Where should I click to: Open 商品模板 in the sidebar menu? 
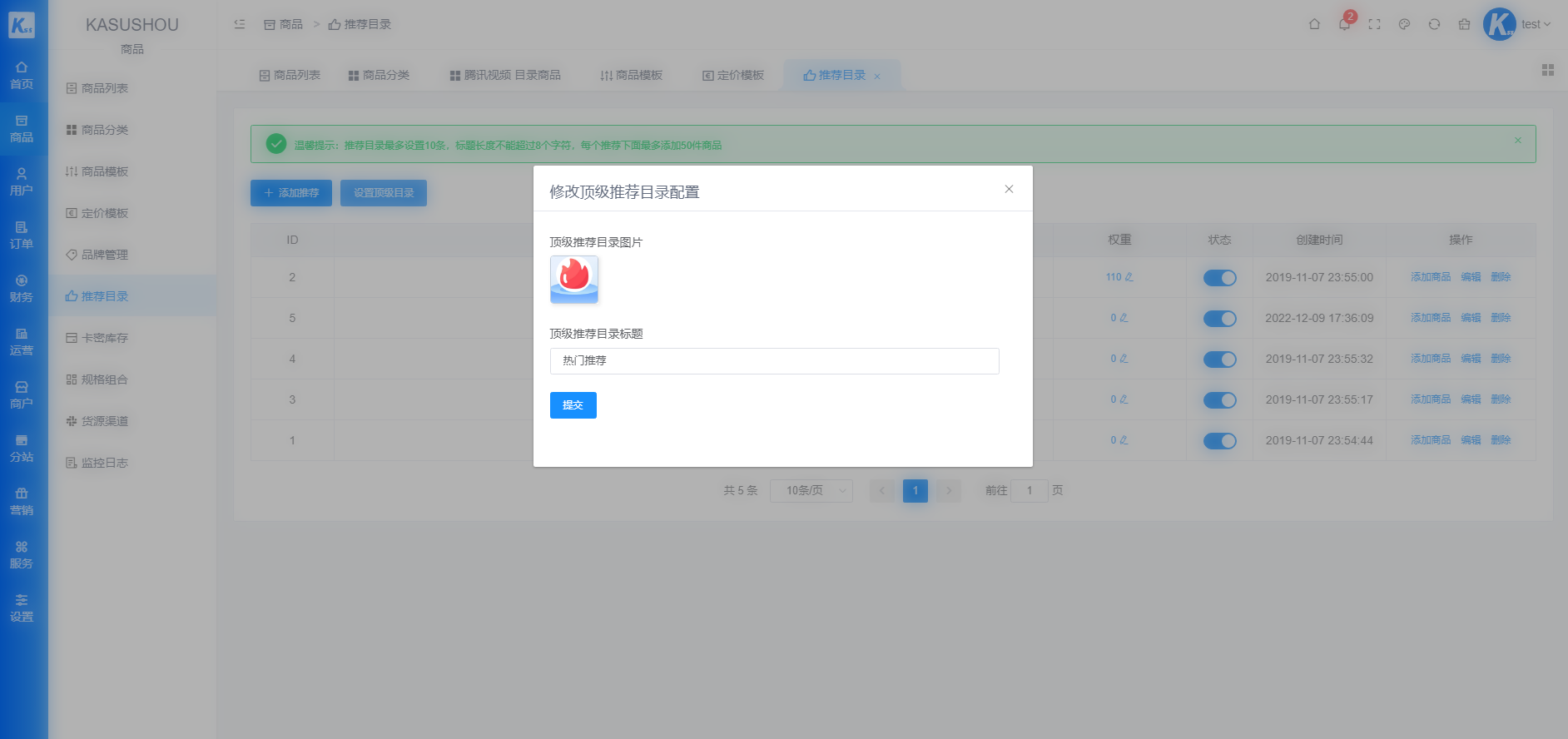pos(132,171)
